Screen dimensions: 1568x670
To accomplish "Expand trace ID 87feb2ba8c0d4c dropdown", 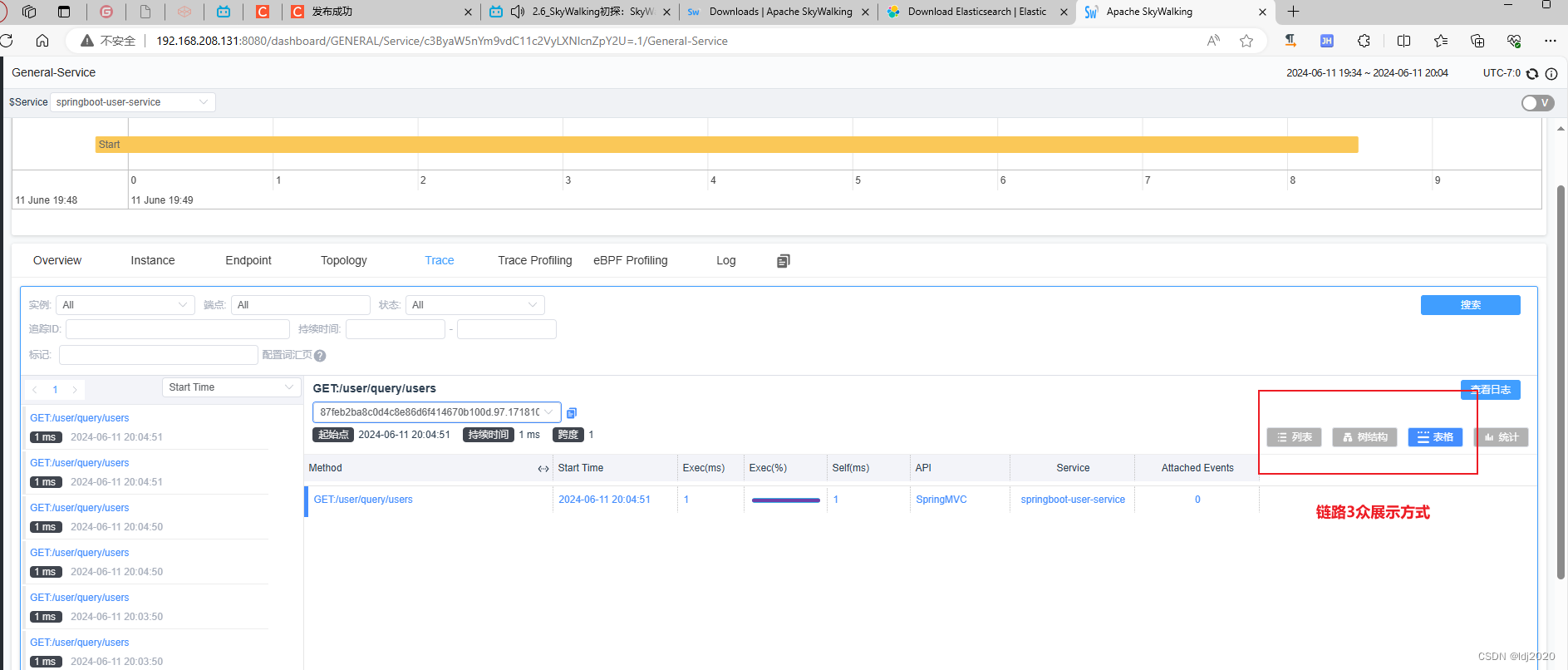I will click(436, 412).
